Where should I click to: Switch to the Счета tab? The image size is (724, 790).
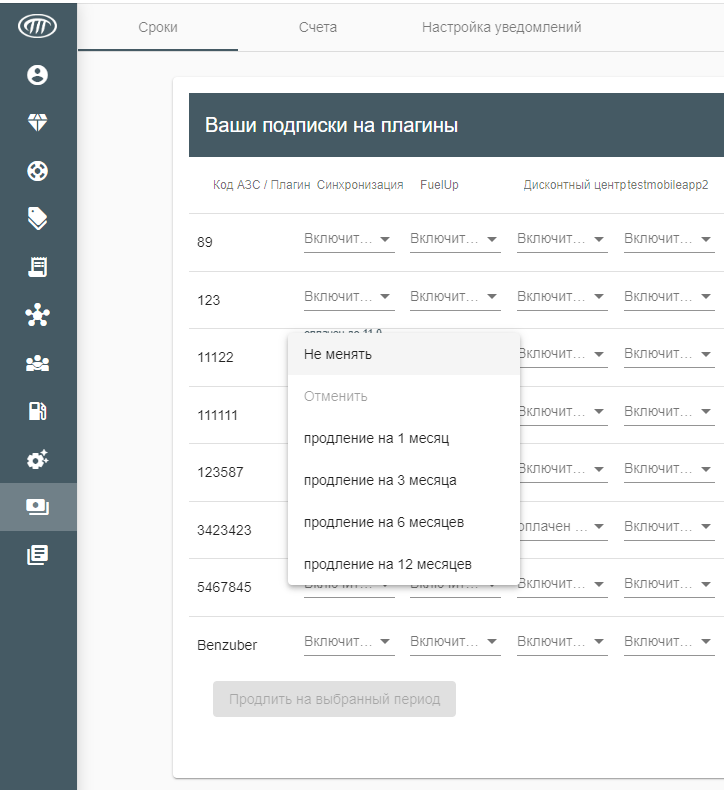click(x=318, y=27)
